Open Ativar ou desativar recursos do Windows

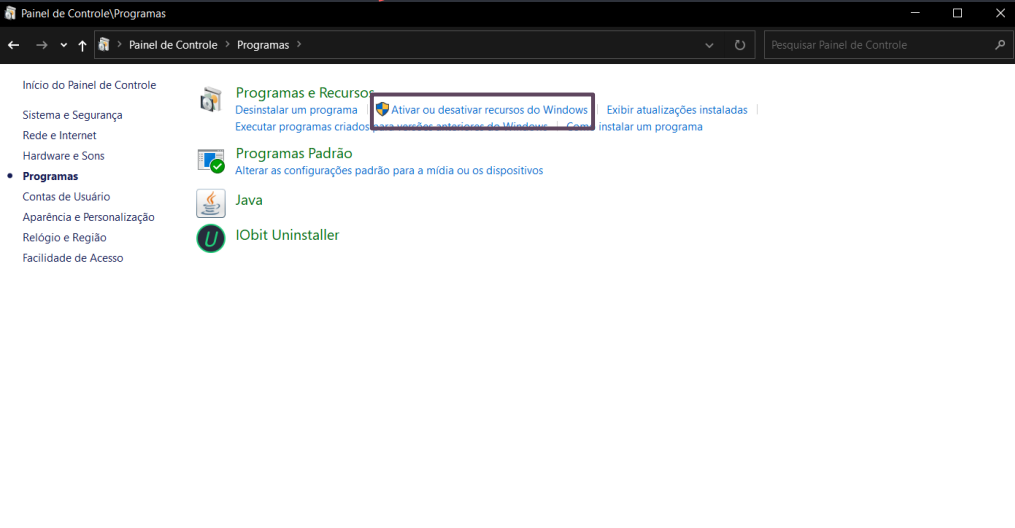pos(489,110)
